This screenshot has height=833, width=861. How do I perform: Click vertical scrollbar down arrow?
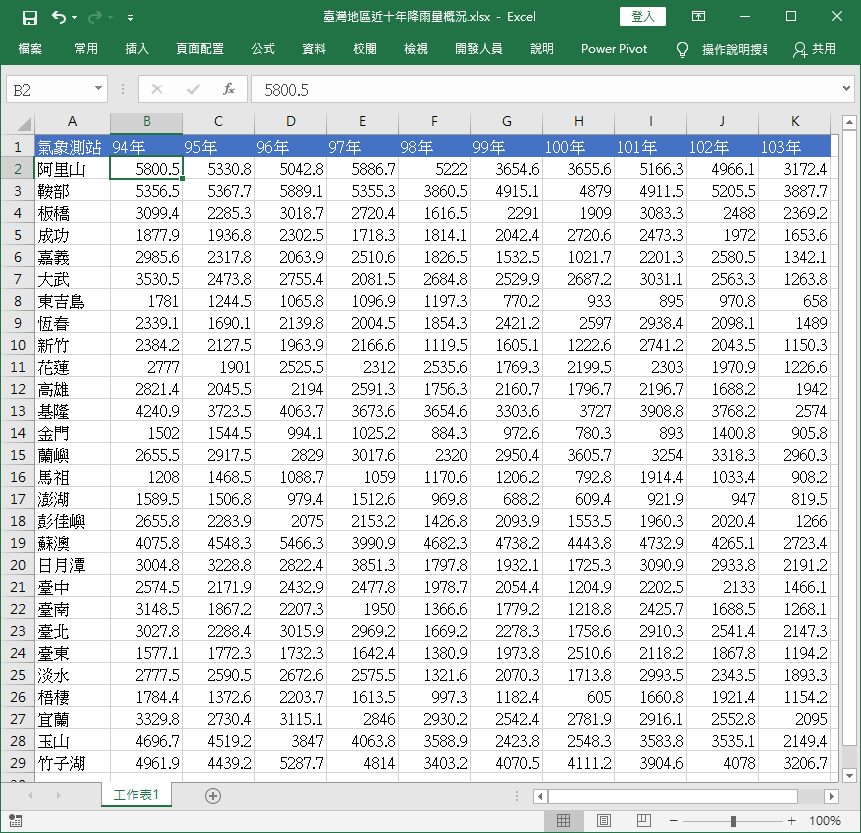point(849,776)
